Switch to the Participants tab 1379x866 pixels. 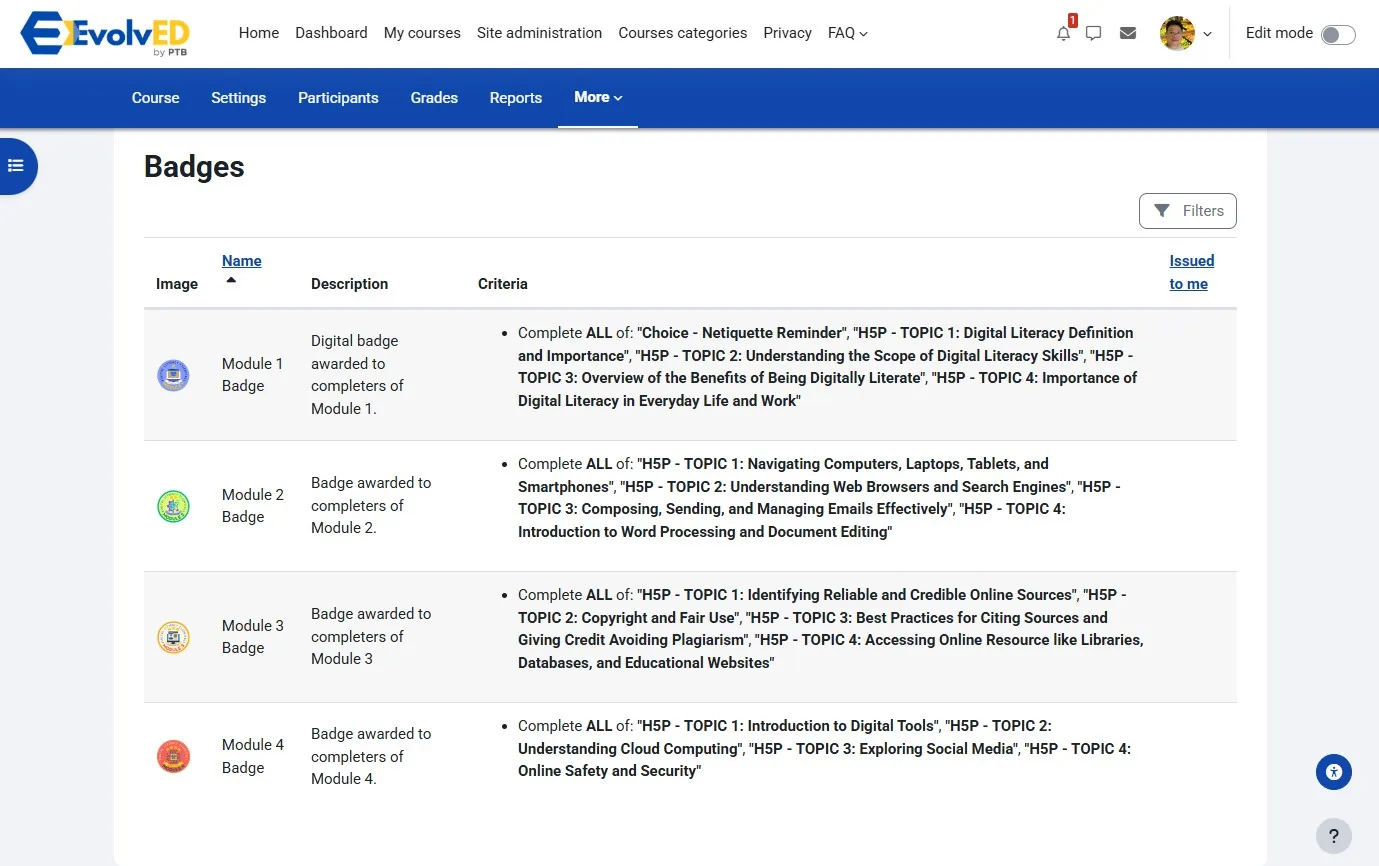coord(338,98)
